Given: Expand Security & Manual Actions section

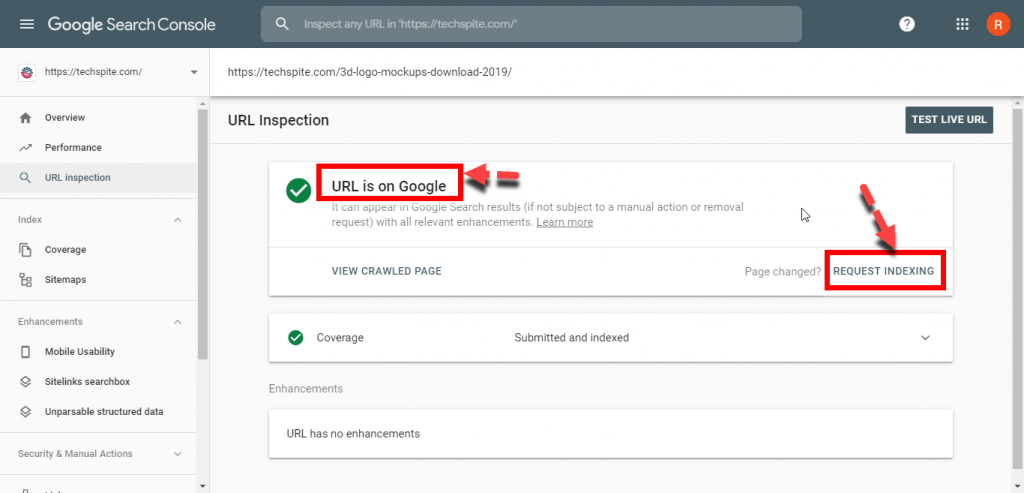Looking at the screenshot, I should [178, 454].
